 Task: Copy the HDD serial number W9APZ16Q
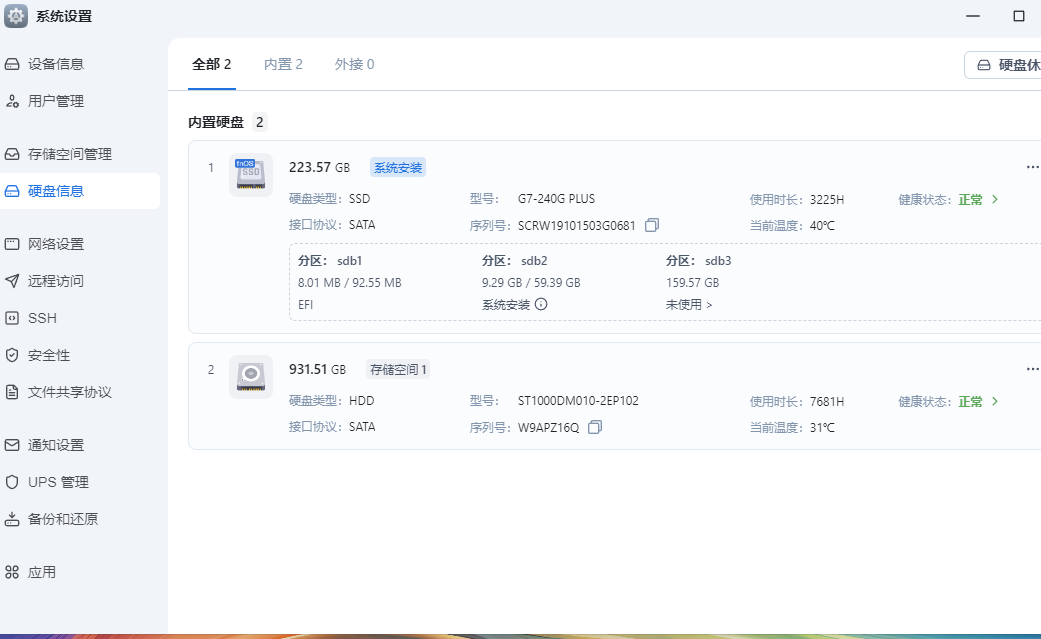(x=595, y=427)
